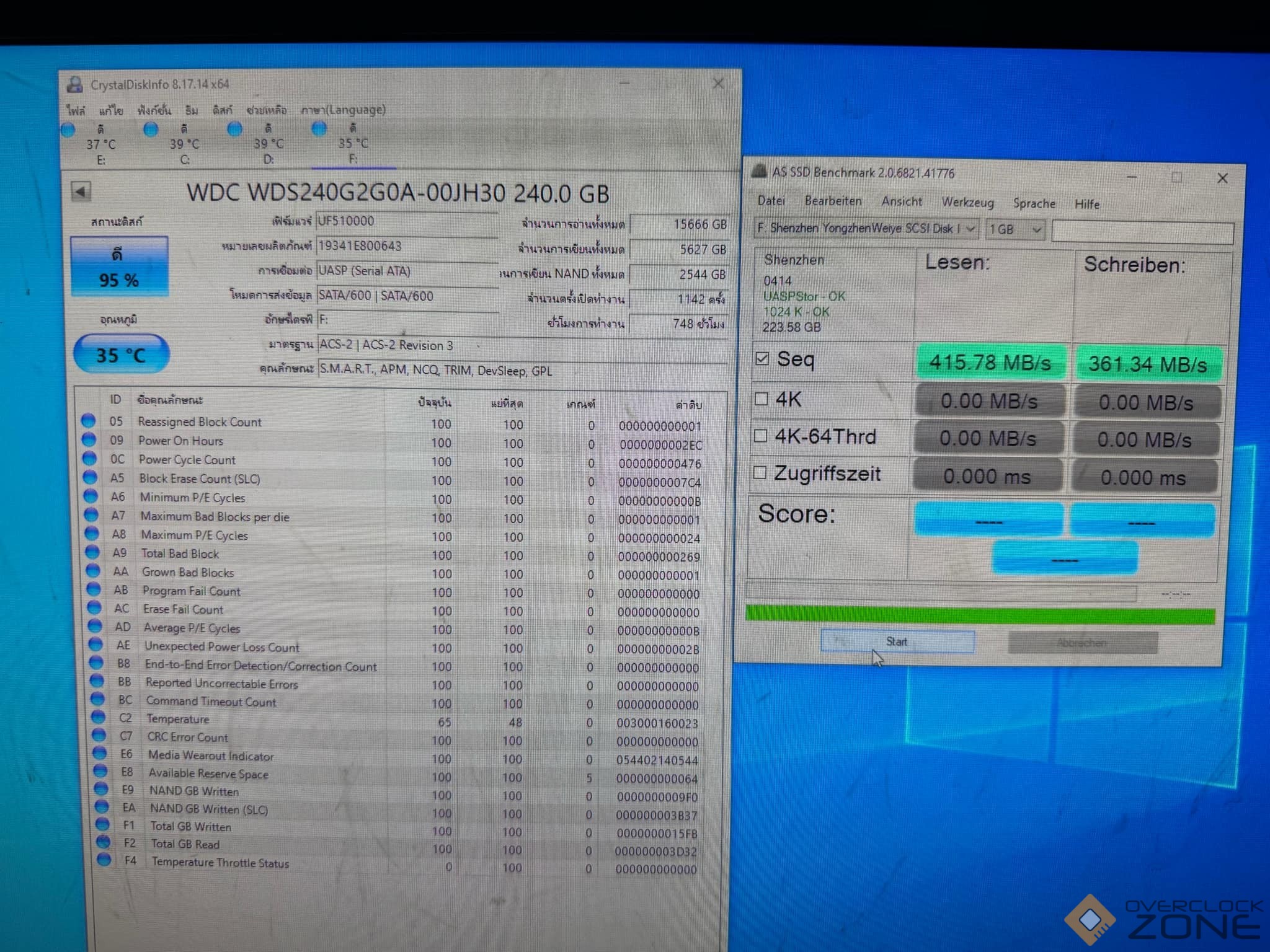Screen dimensions: 1270x952
Task: Open the Bearbeiten menu in AS SSD
Action: pos(833,201)
